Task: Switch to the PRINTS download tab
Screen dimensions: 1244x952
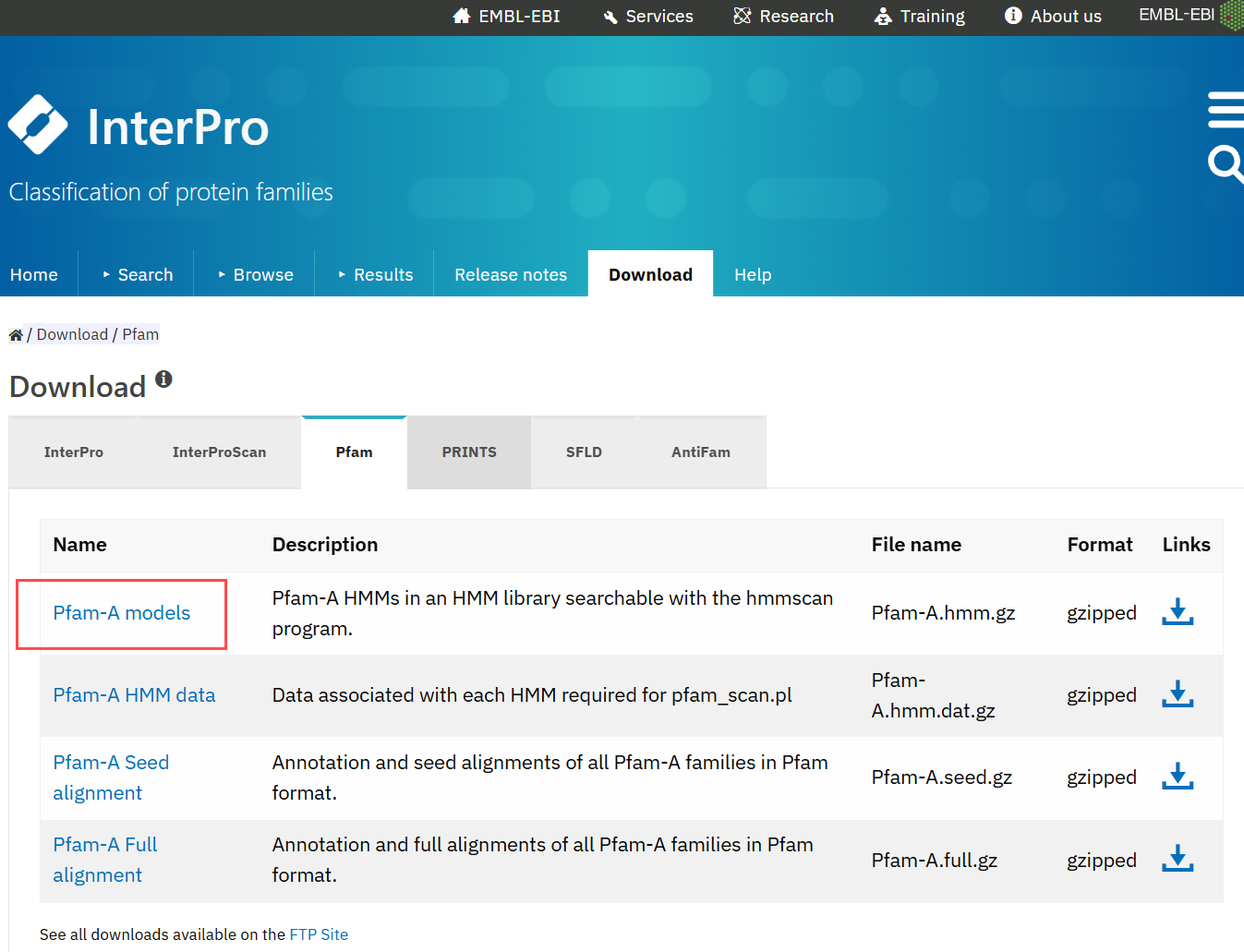Action: (x=469, y=452)
